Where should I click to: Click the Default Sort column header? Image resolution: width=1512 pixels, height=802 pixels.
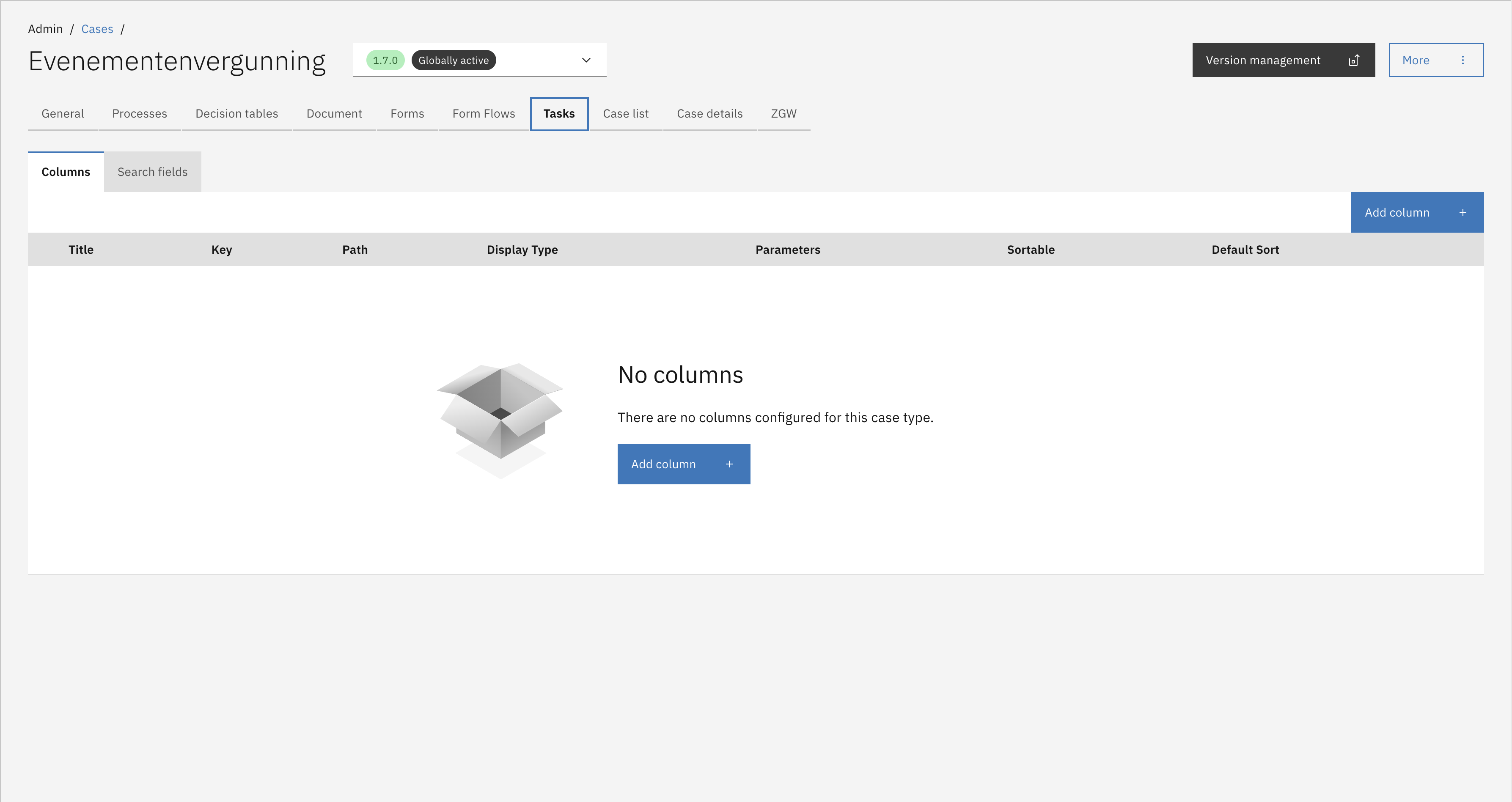coord(1244,250)
